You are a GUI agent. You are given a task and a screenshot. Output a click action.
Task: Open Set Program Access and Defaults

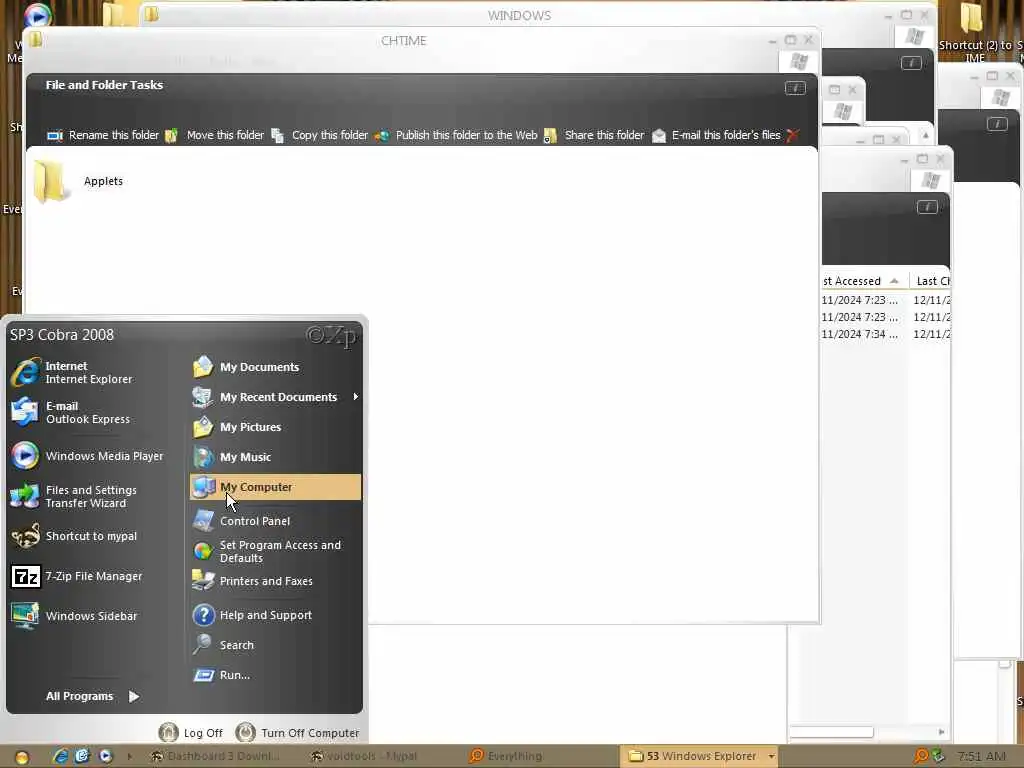click(x=275, y=551)
